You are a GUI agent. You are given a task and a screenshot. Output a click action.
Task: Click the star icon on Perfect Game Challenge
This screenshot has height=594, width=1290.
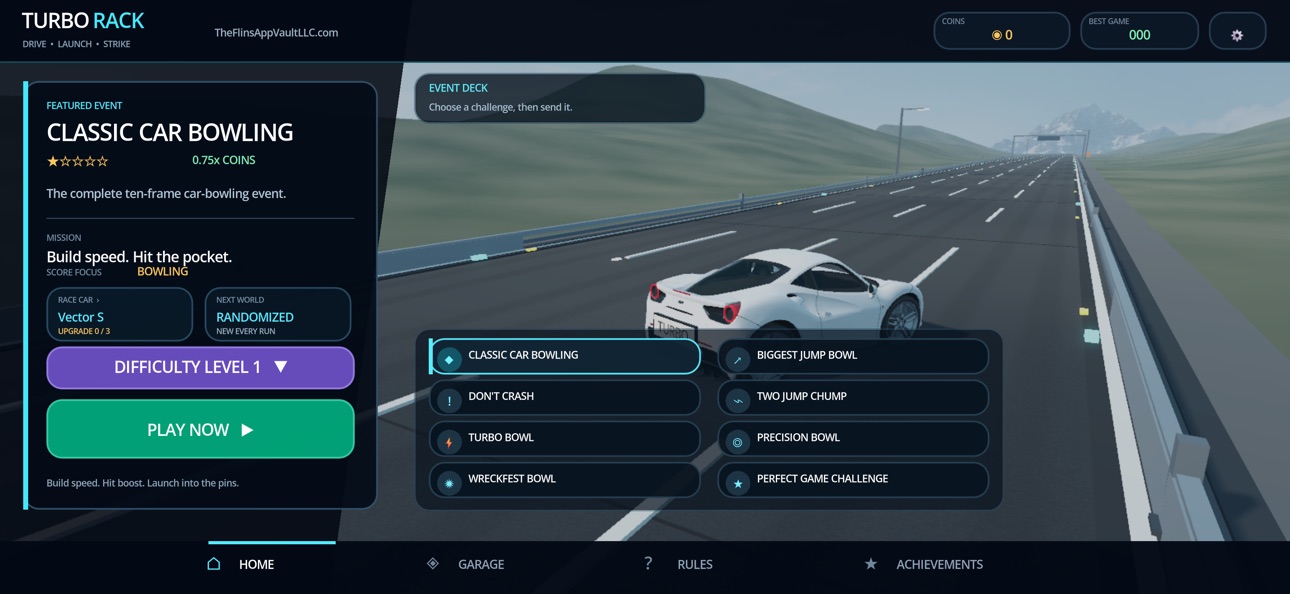click(738, 483)
